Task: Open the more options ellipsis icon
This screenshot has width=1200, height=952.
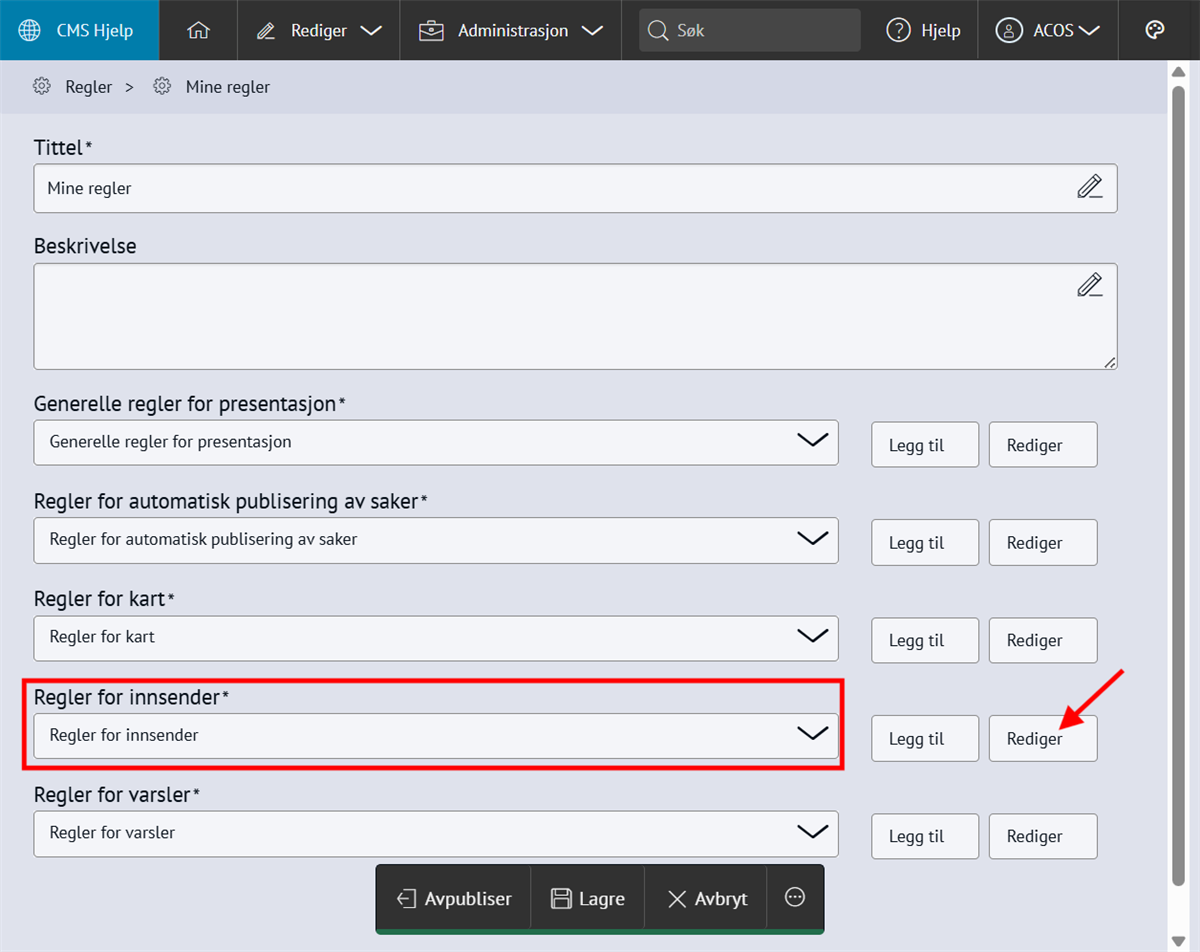Action: click(x=795, y=898)
